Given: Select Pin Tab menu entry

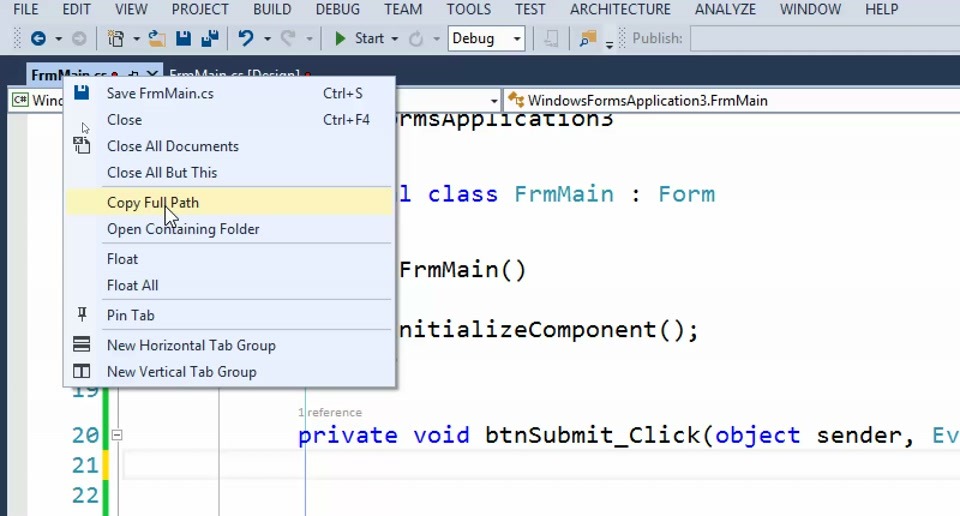Looking at the screenshot, I should (230, 315).
